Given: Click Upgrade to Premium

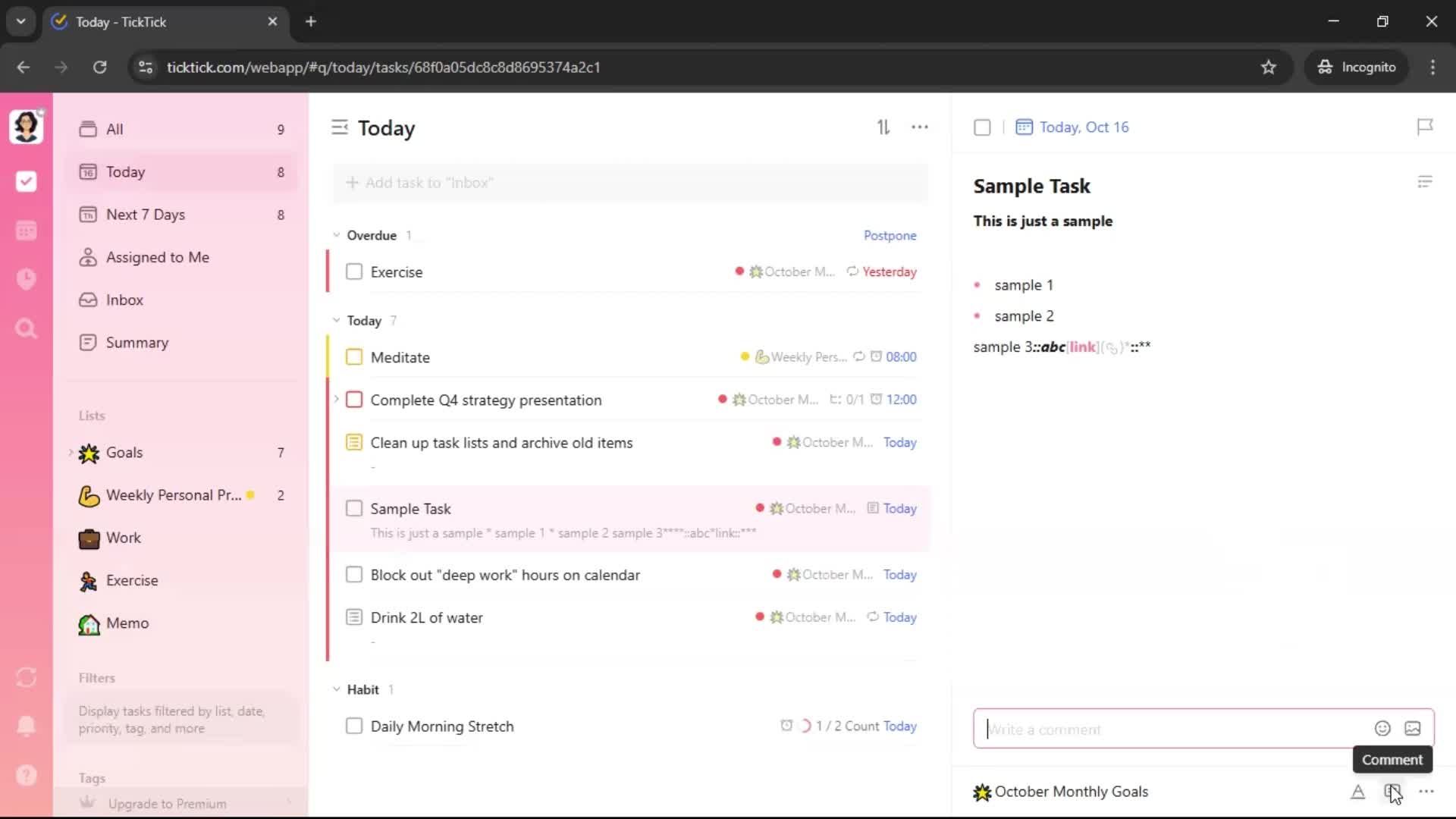Looking at the screenshot, I should 167,803.
